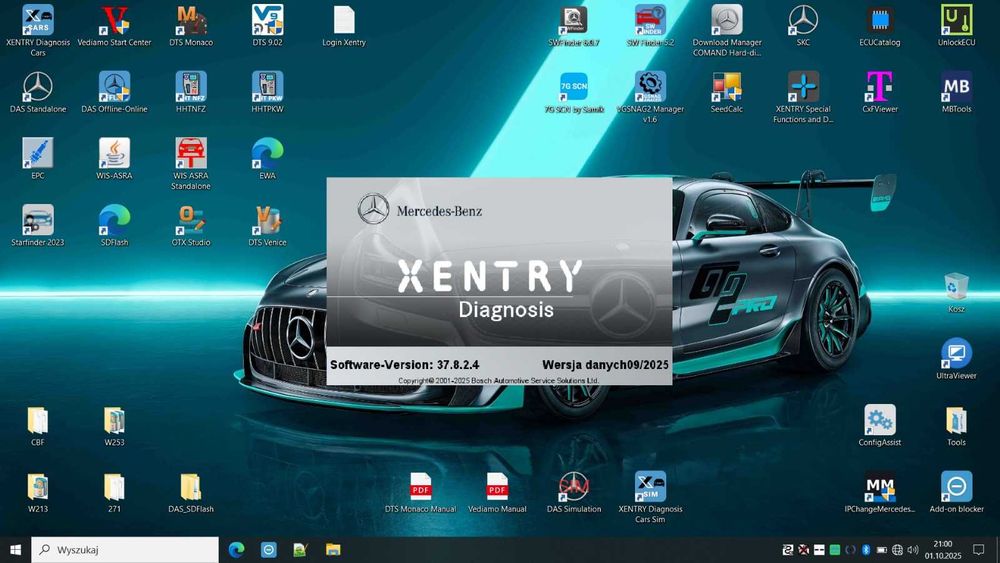Open EPC shortcut
1000x563 pixels.
click(x=38, y=154)
